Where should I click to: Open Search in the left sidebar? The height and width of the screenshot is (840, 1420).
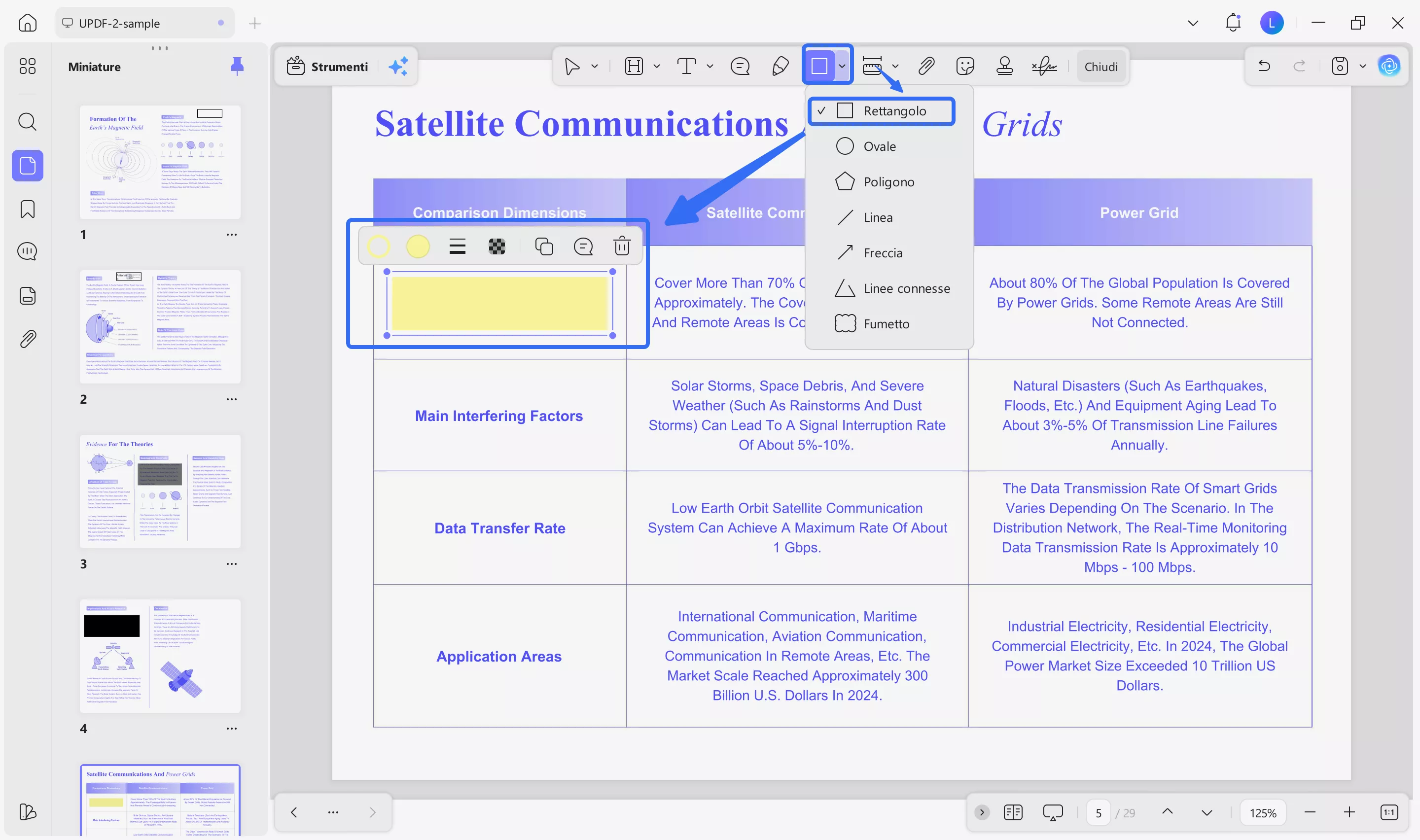tap(27, 122)
